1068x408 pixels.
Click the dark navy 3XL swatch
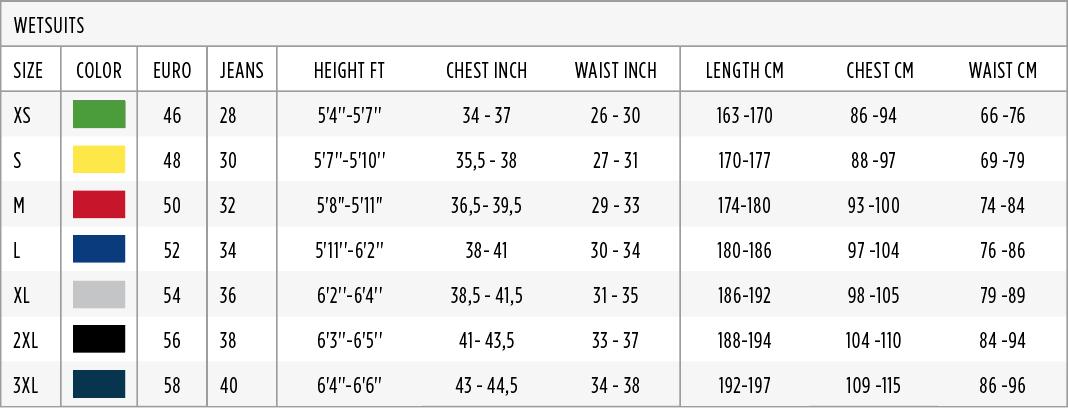coord(99,384)
